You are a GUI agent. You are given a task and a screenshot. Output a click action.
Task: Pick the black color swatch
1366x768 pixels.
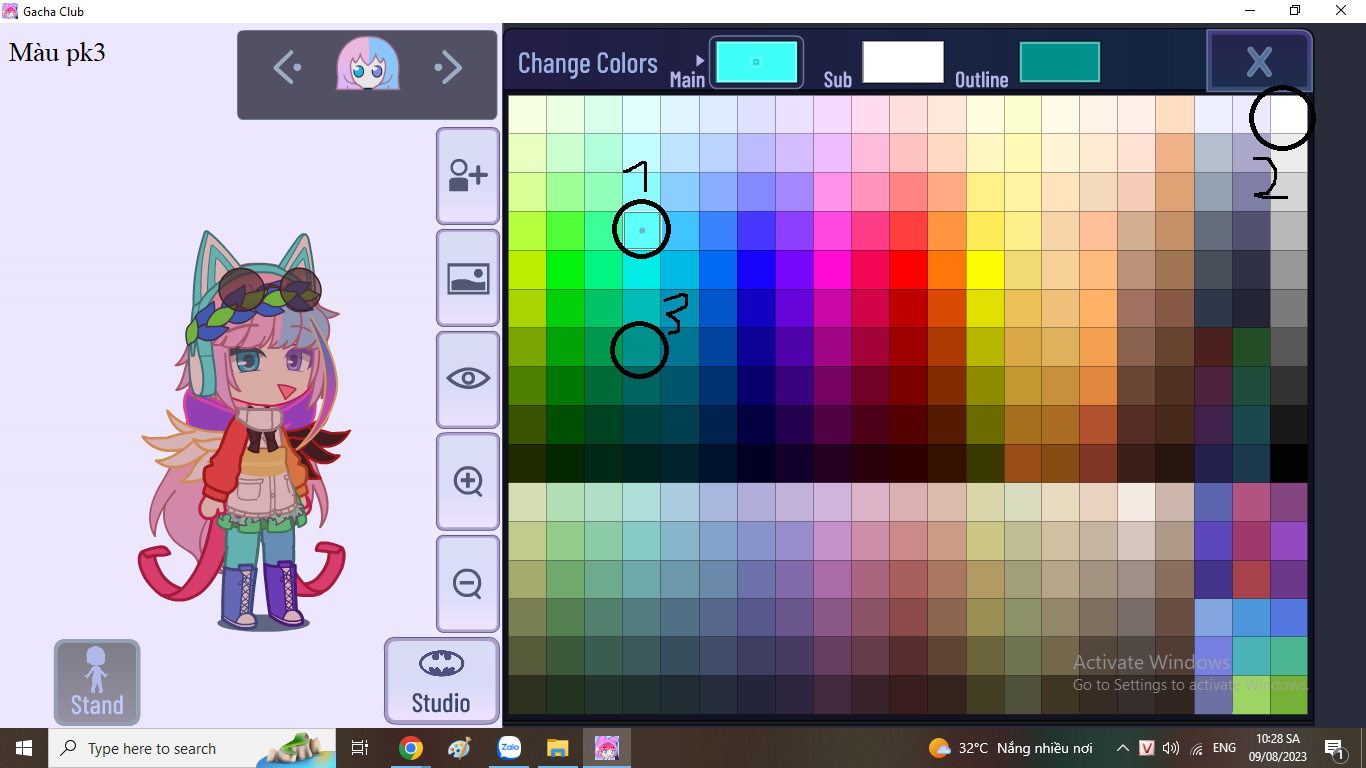pos(1289,464)
